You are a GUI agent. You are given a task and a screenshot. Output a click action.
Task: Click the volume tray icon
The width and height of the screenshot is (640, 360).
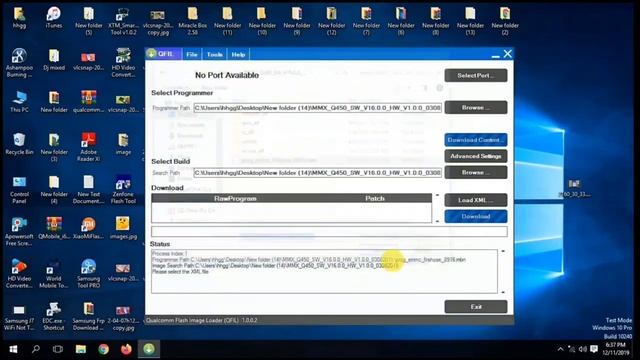click(582, 349)
